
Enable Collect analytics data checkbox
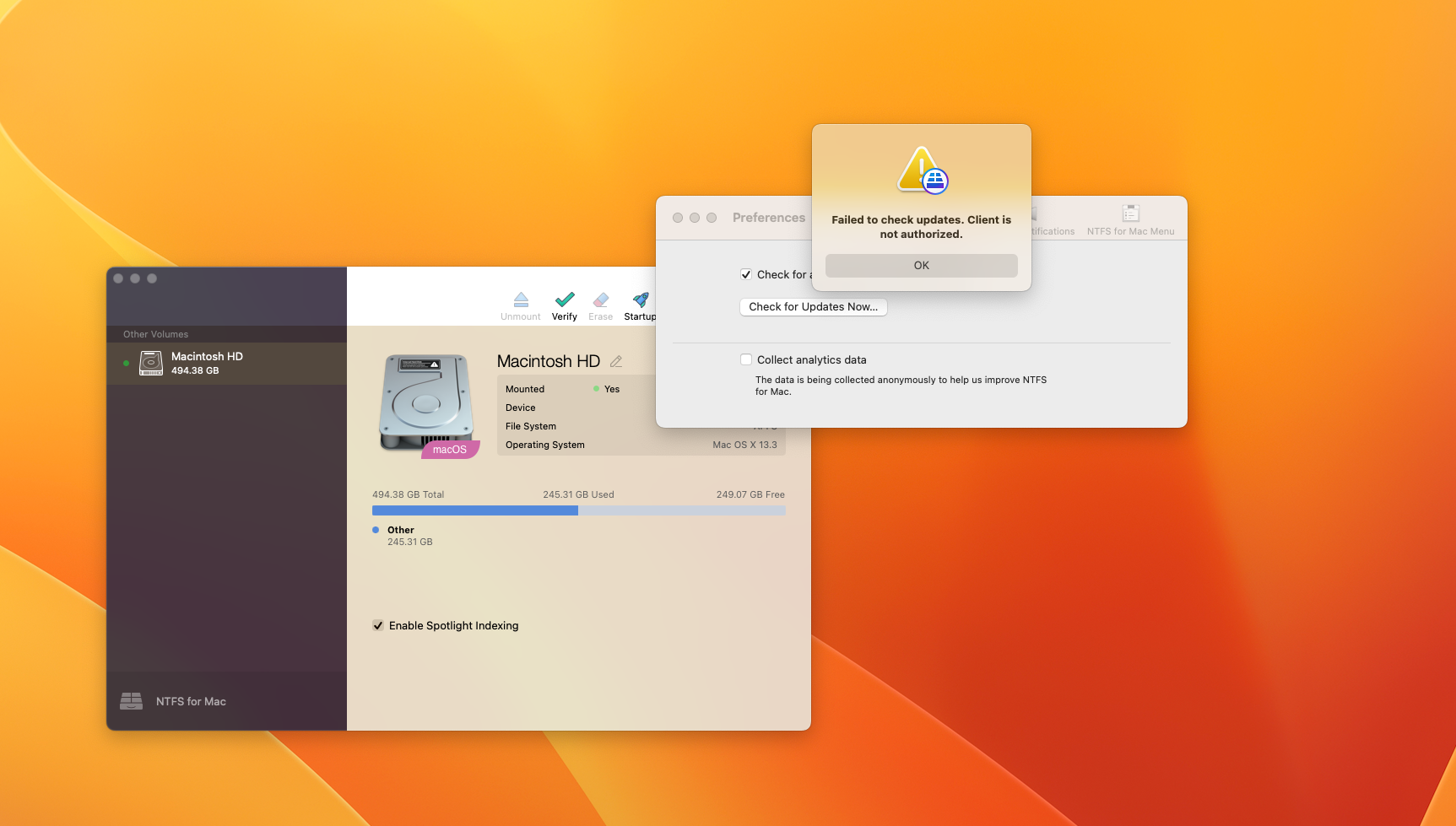[x=746, y=359]
